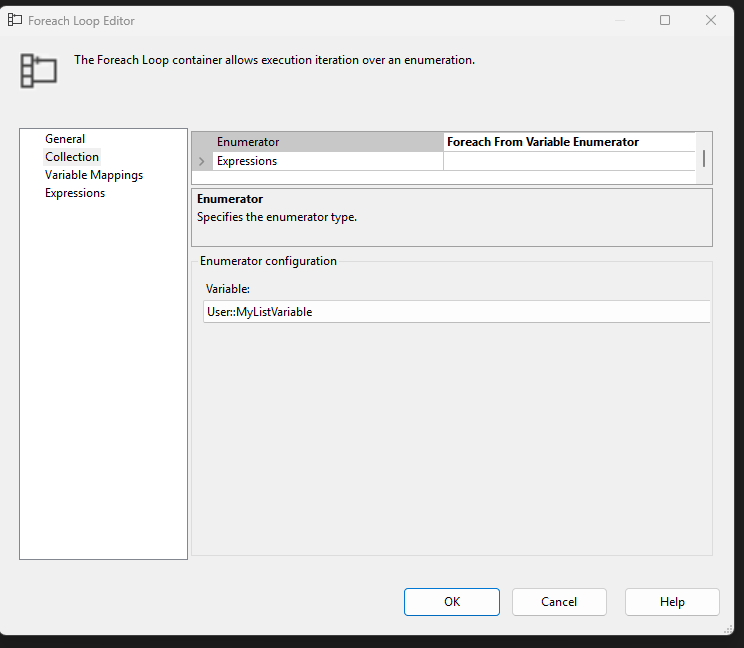Click the Foreach Loop Editor title bar icon
Screen dimensions: 744x648
click(15, 20)
